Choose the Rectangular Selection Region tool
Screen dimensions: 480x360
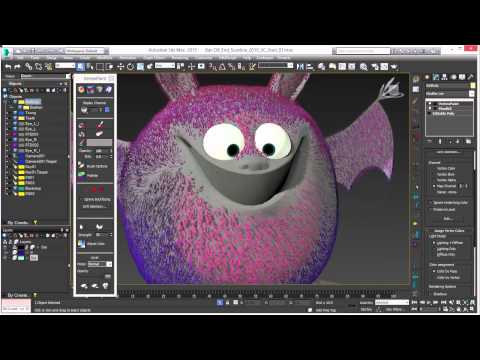(x=99, y=67)
